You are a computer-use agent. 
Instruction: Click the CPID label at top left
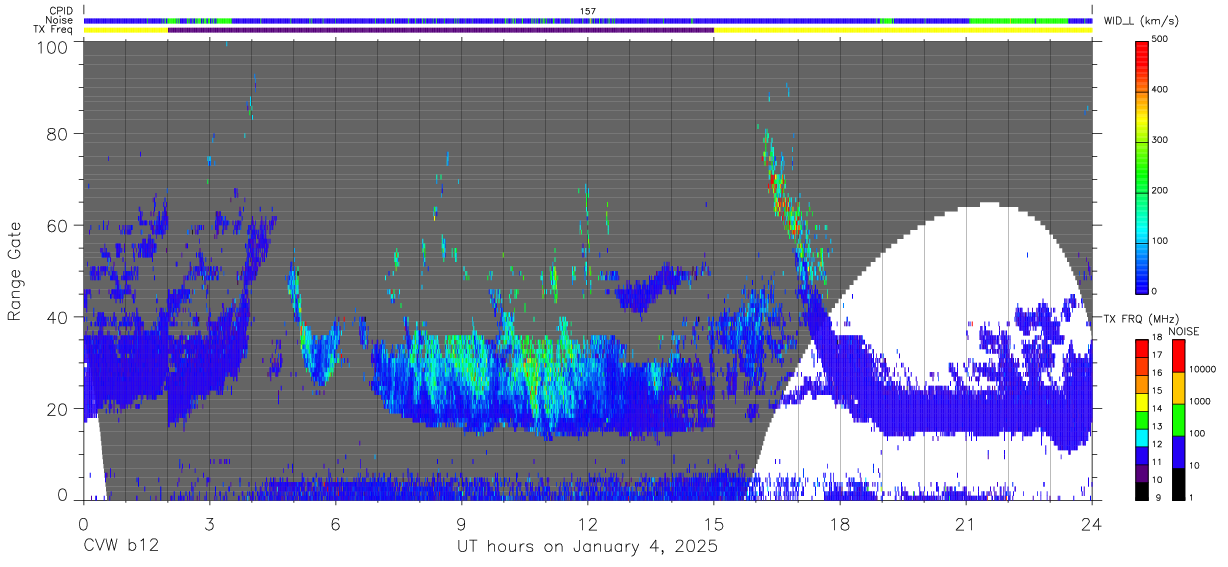(59, 11)
